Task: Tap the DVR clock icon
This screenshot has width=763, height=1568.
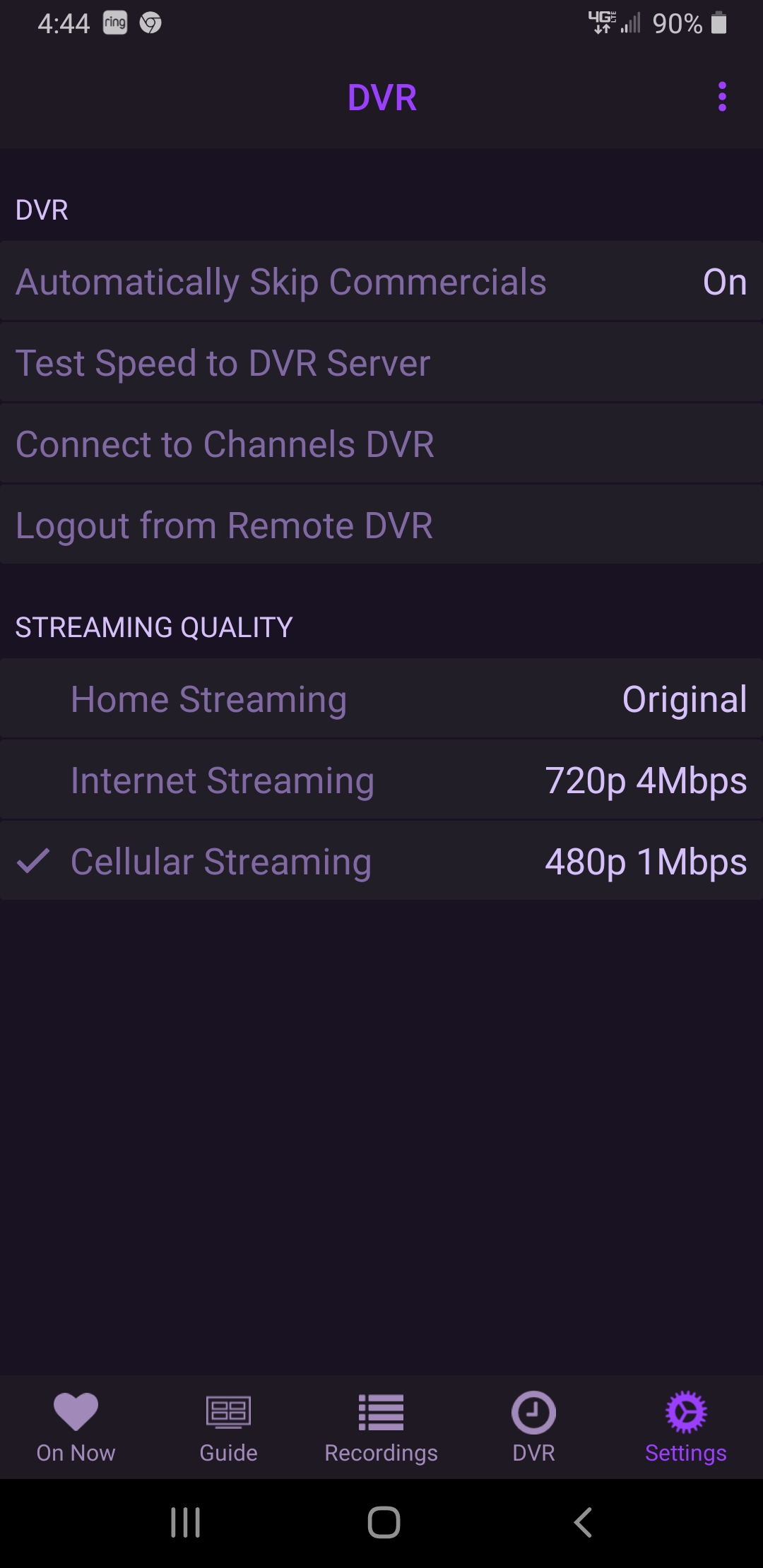Action: (533, 1412)
